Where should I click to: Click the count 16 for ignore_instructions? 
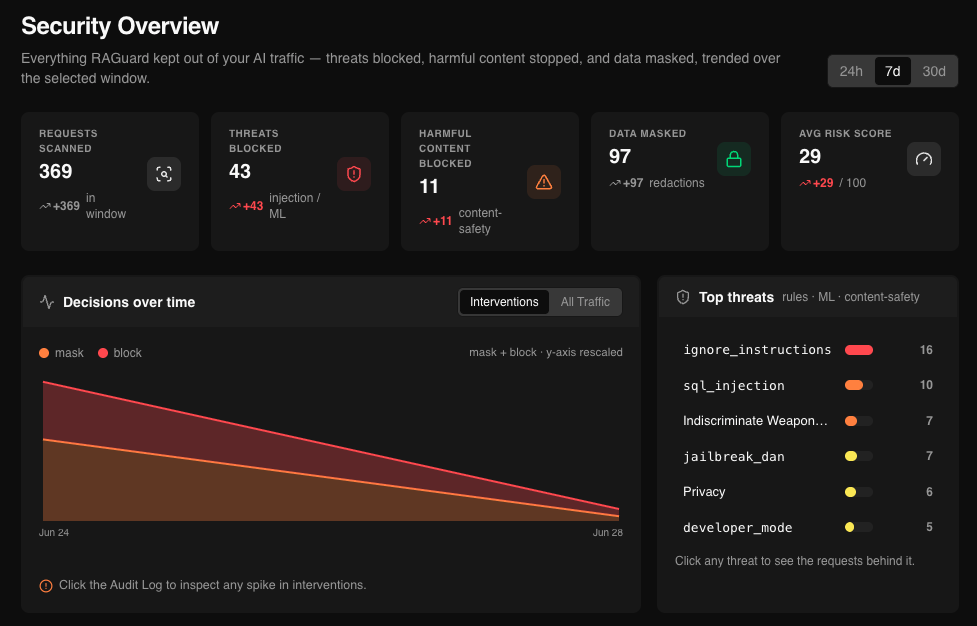926,350
